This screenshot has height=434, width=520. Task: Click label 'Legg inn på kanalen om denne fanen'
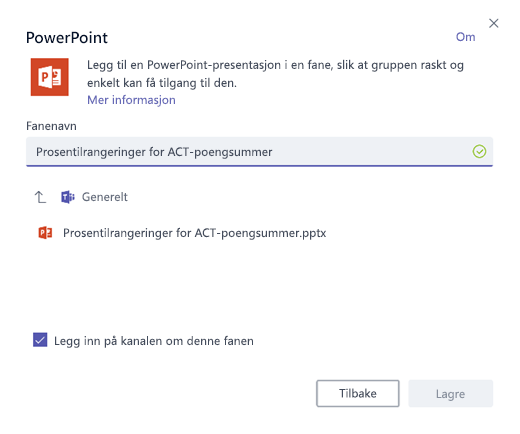[154, 341]
